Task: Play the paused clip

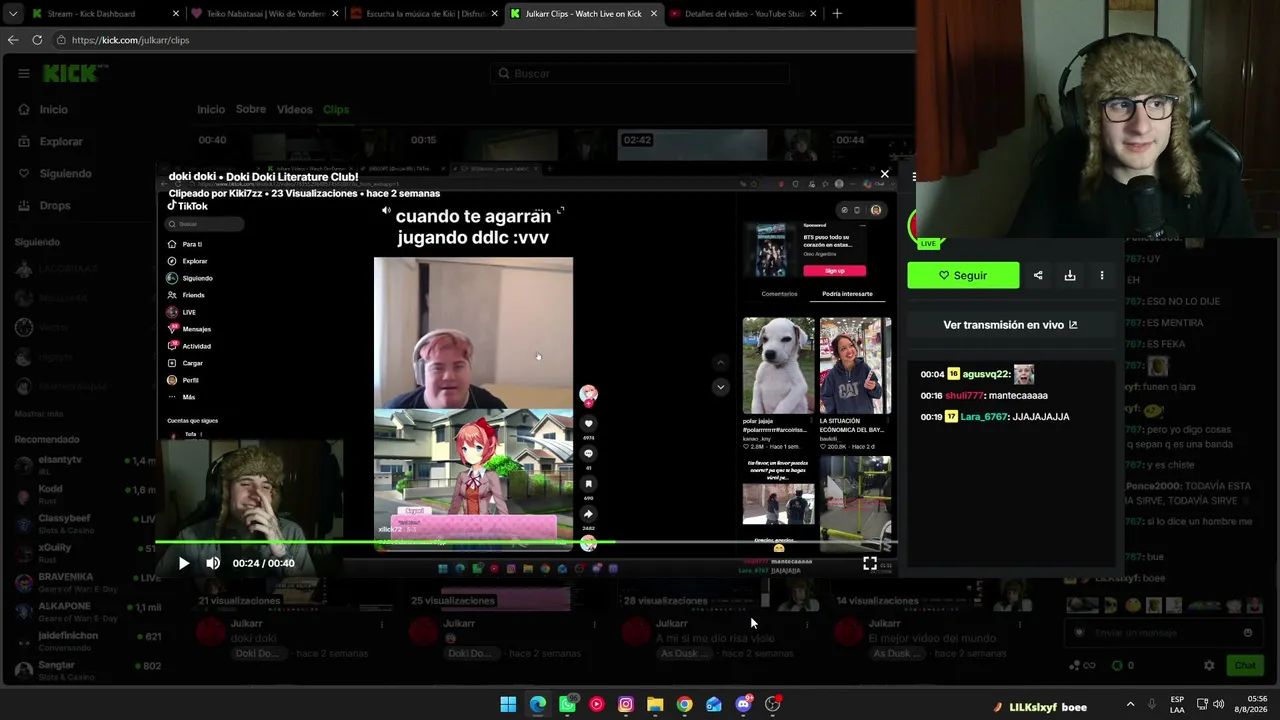Action: tap(183, 563)
